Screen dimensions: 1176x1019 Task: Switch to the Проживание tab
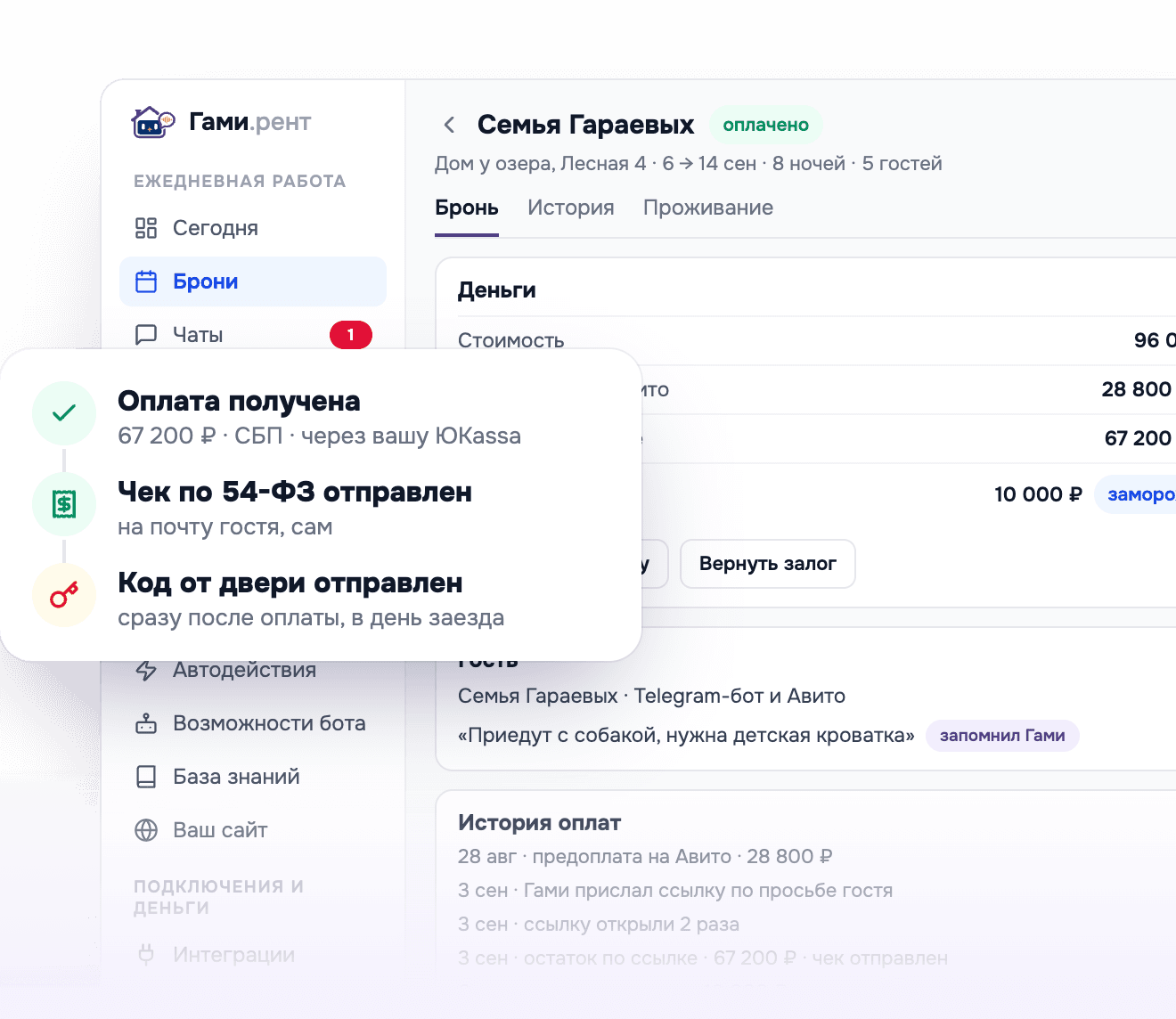point(708,208)
